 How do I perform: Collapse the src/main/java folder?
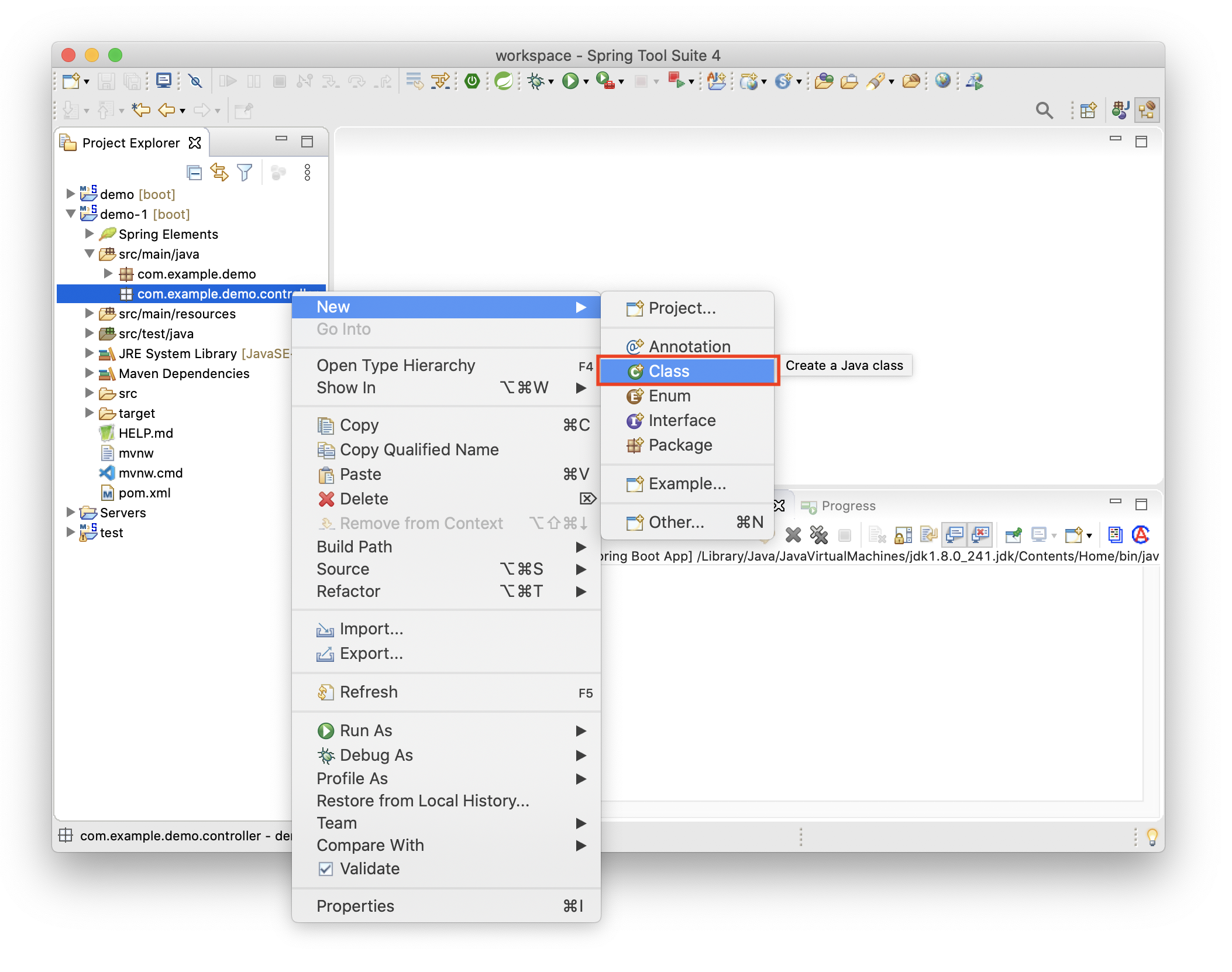[90, 253]
